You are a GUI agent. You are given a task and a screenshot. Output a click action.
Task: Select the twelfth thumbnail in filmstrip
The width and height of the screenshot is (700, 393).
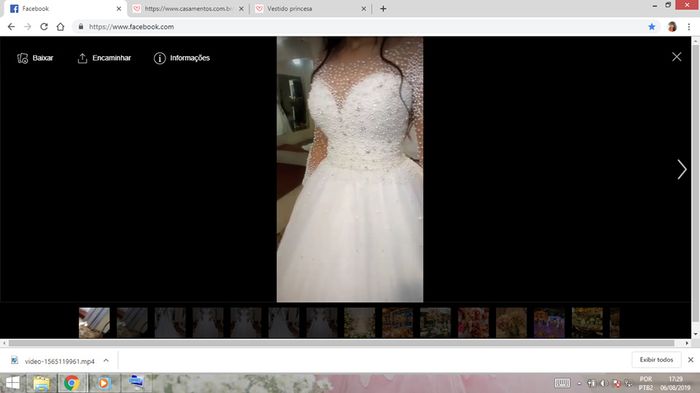click(512, 322)
